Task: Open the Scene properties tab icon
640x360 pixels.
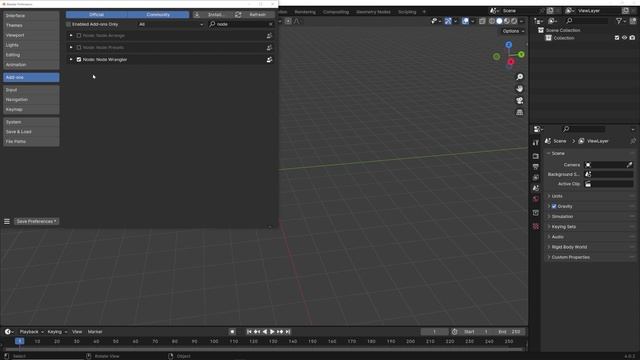Action: (x=536, y=188)
